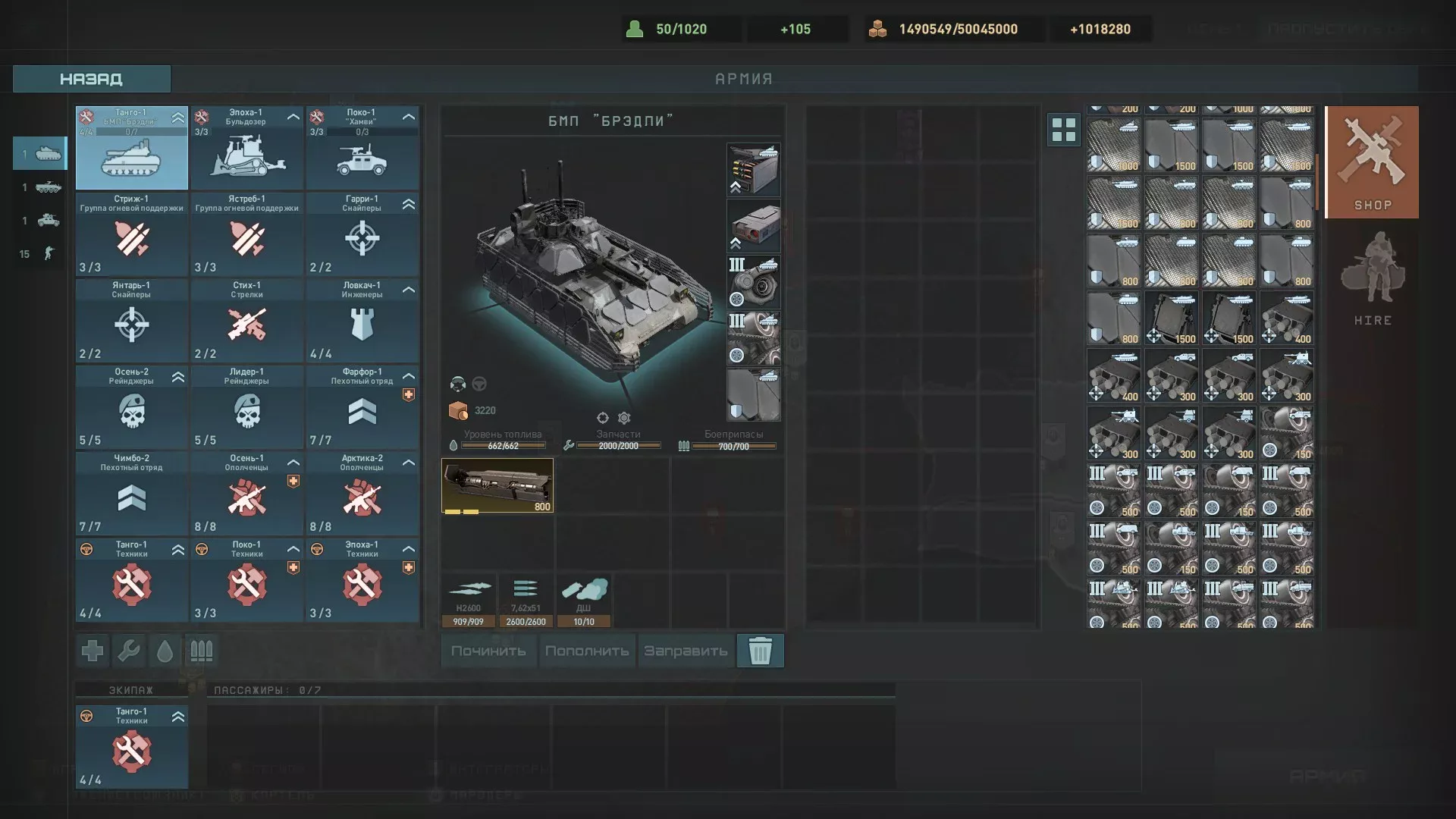
Task: Click the trash delete button
Action: pyautogui.click(x=760, y=651)
